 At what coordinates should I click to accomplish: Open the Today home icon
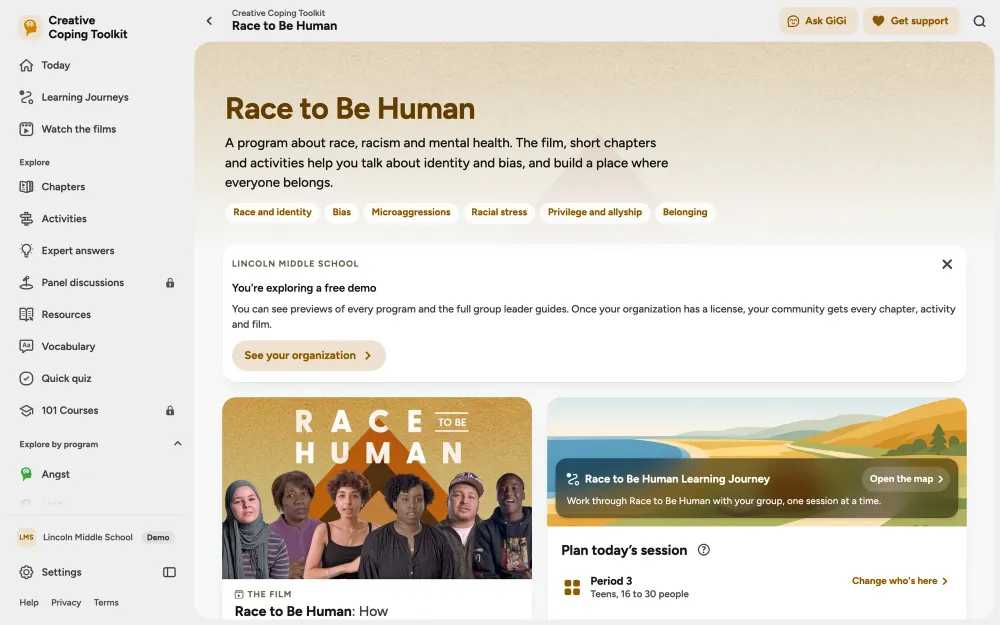click(26, 65)
